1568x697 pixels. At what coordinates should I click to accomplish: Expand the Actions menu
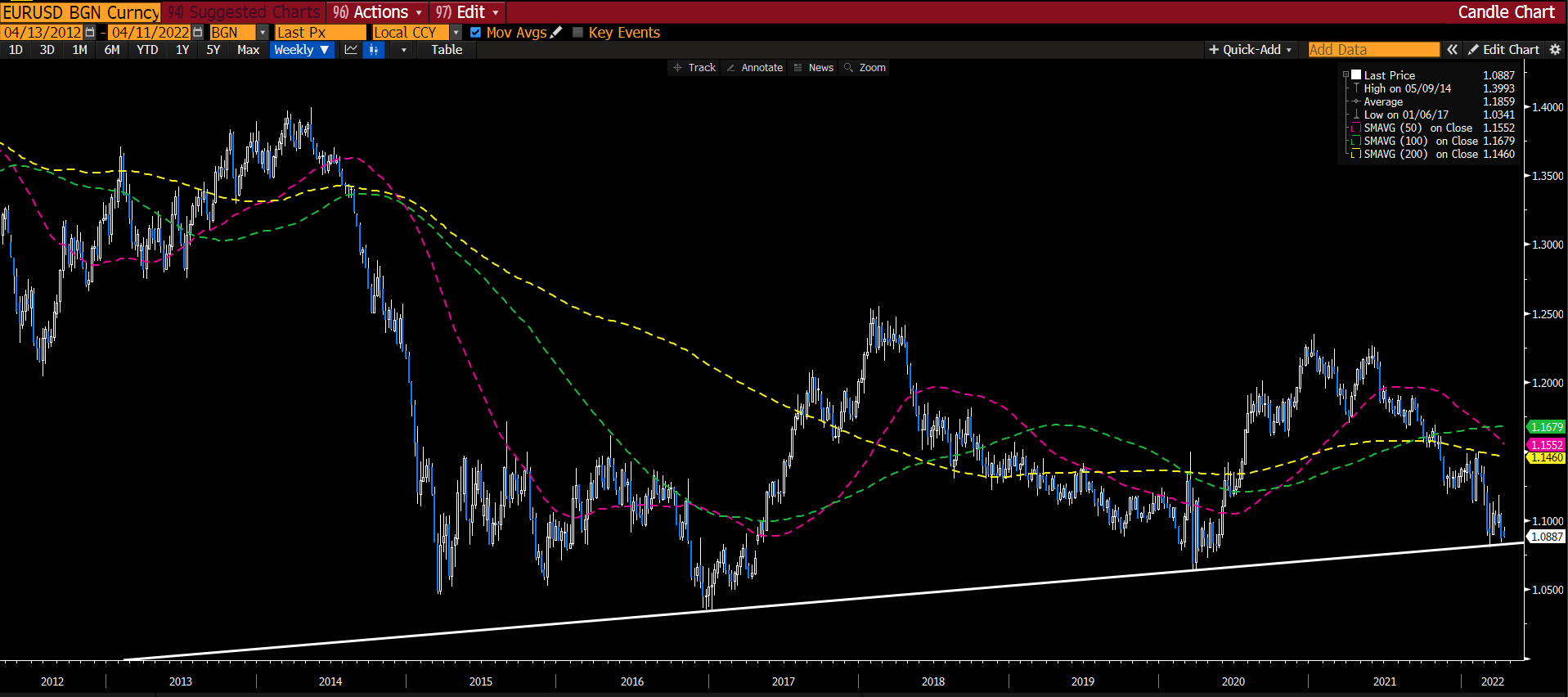[x=378, y=12]
